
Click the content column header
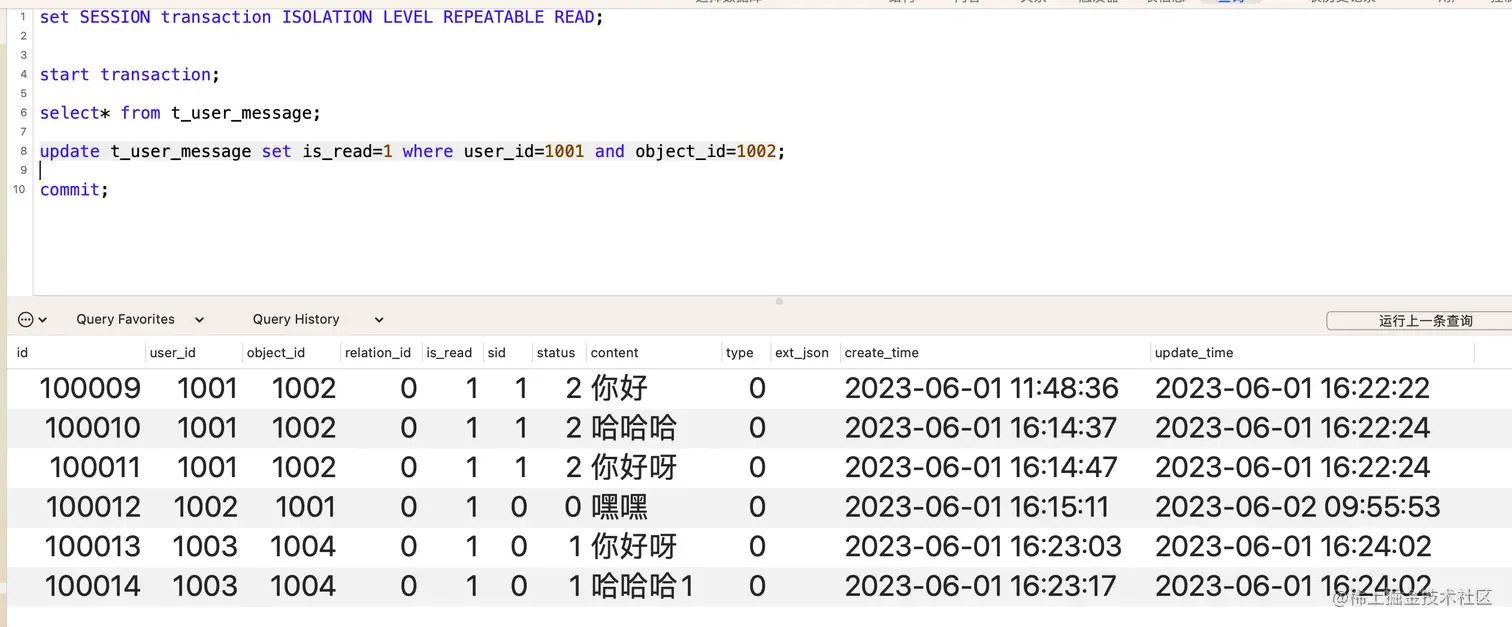click(x=614, y=352)
